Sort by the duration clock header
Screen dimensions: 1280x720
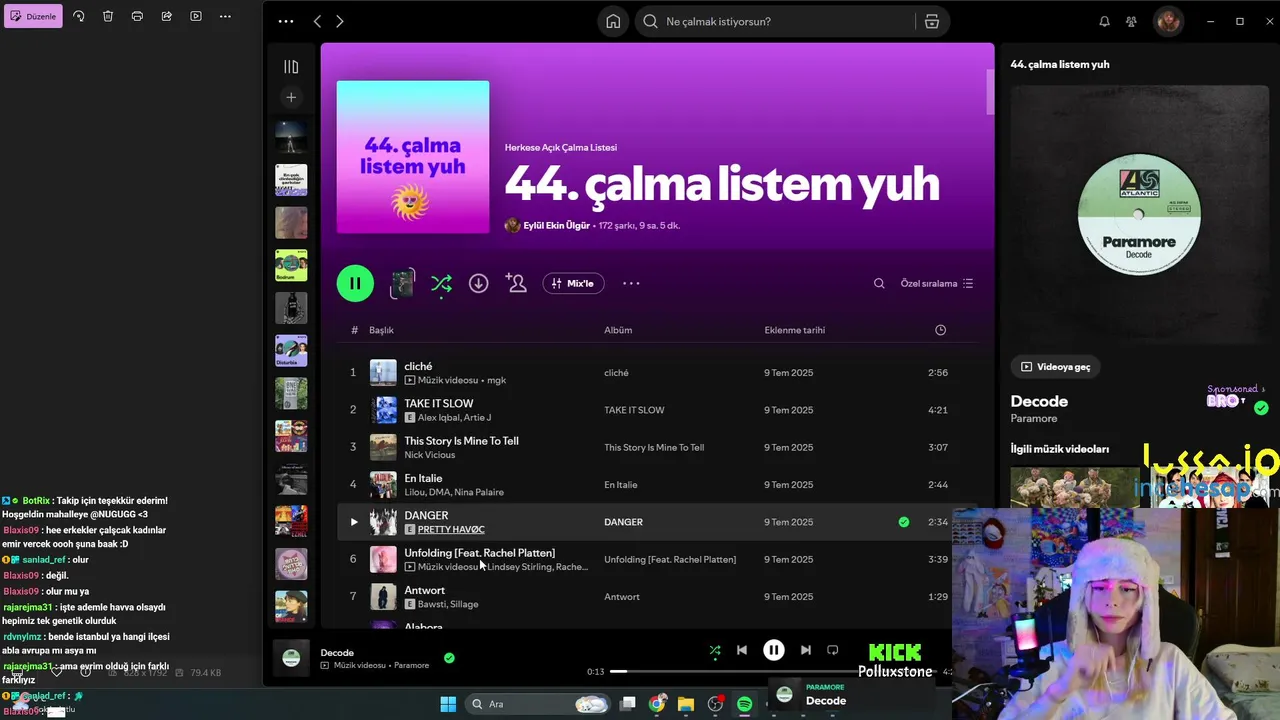click(x=940, y=330)
